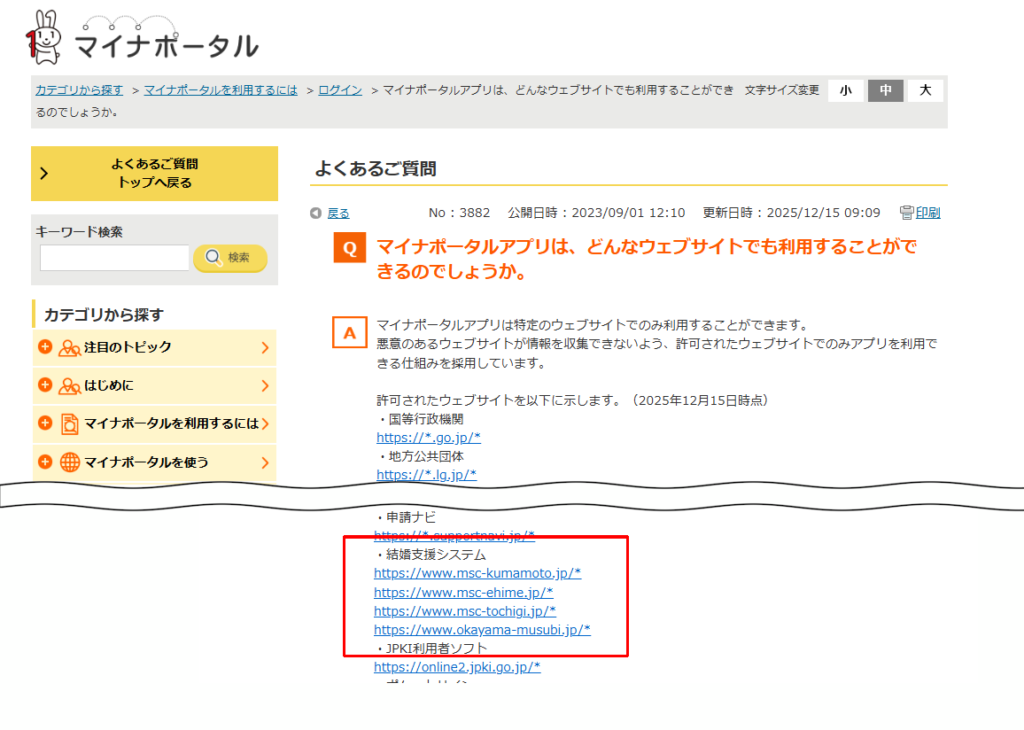Set font size to small 小
This screenshot has height=730, width=1024.
point(845,91)
